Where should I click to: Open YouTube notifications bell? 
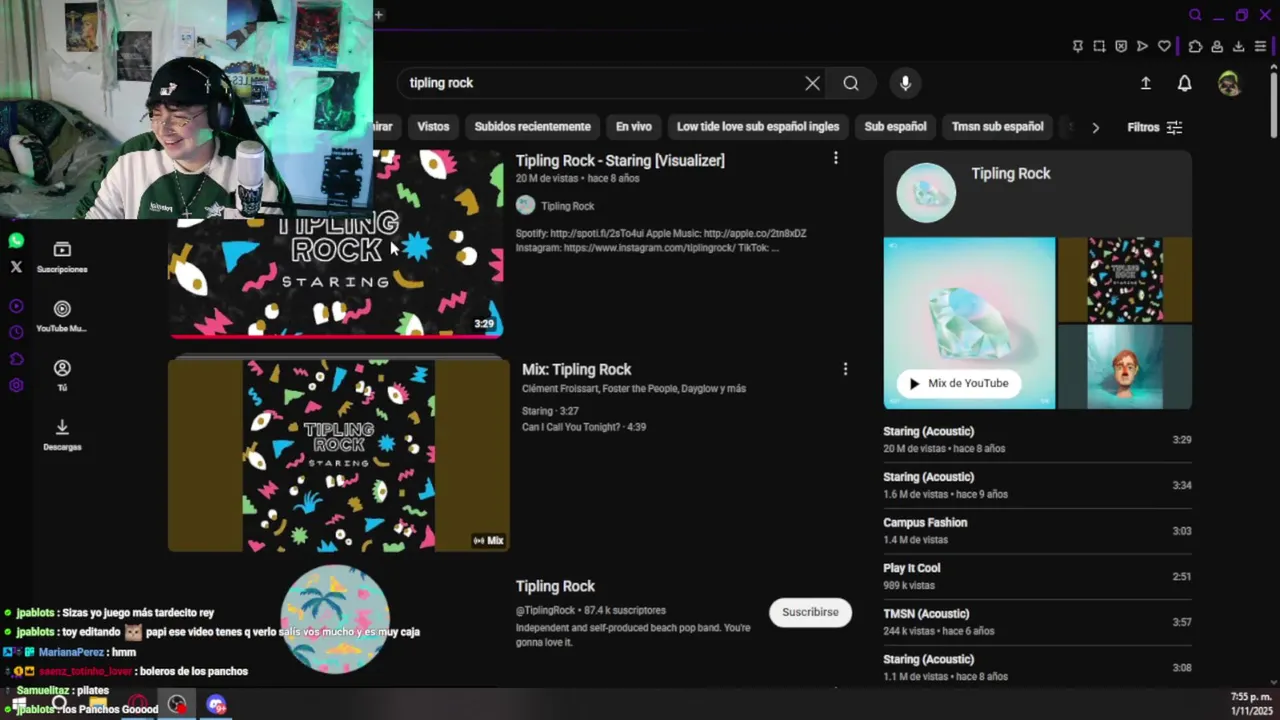[1184, 84]
